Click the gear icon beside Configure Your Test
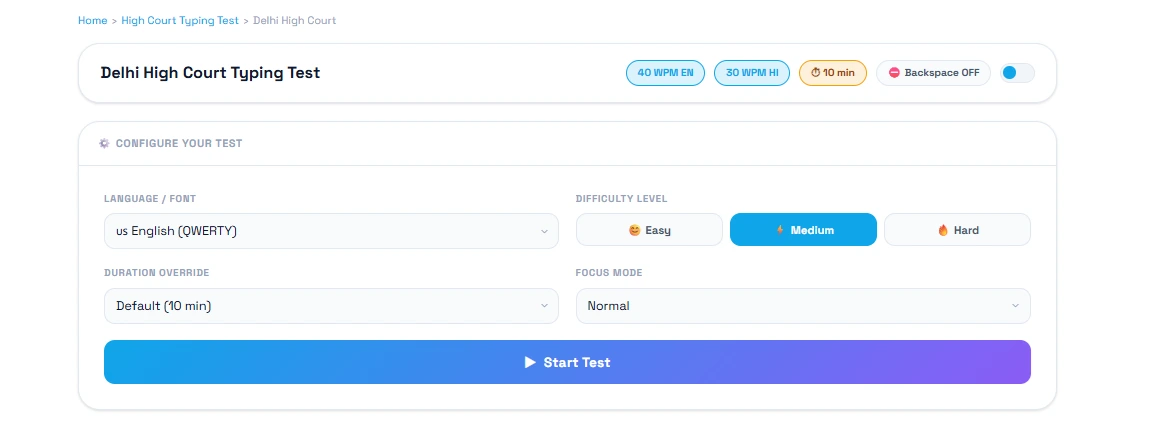 (104, 143)
